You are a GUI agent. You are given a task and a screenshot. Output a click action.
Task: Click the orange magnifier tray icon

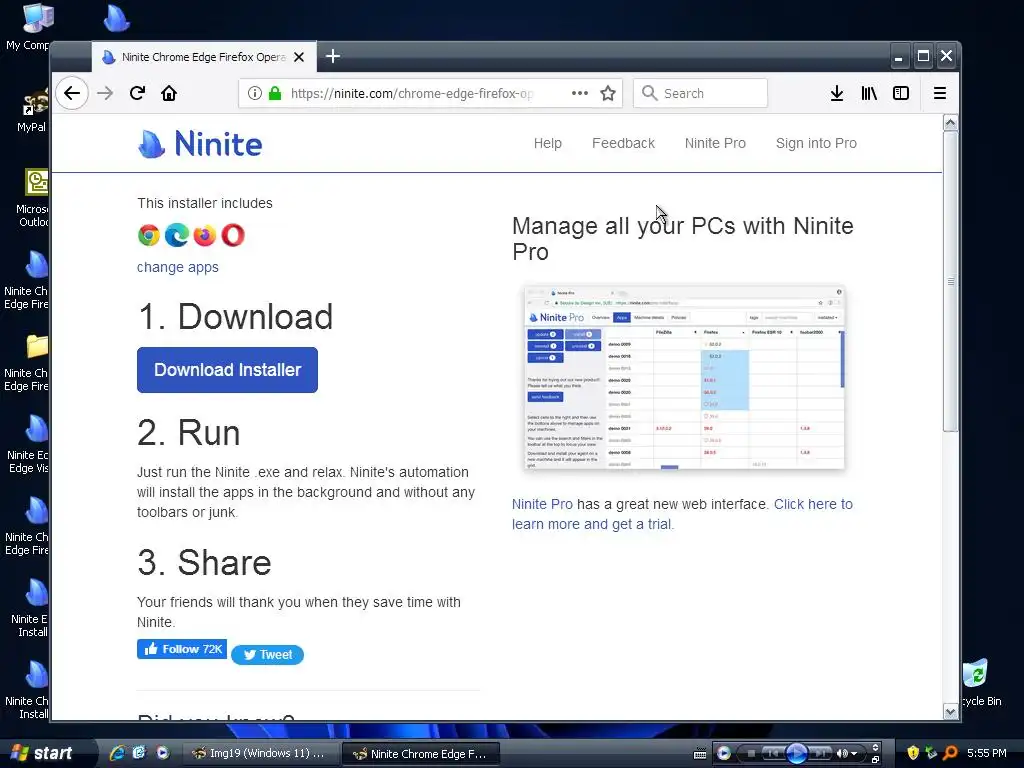click(x=950, y=753)
